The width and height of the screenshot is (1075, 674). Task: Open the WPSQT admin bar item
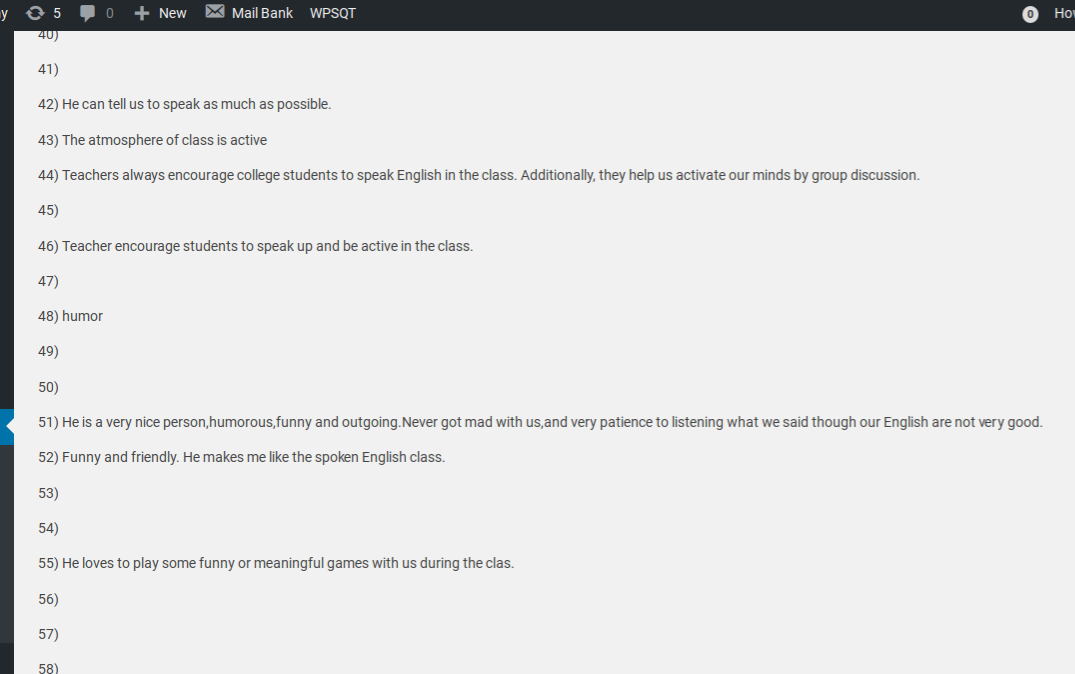click(333, 13)
